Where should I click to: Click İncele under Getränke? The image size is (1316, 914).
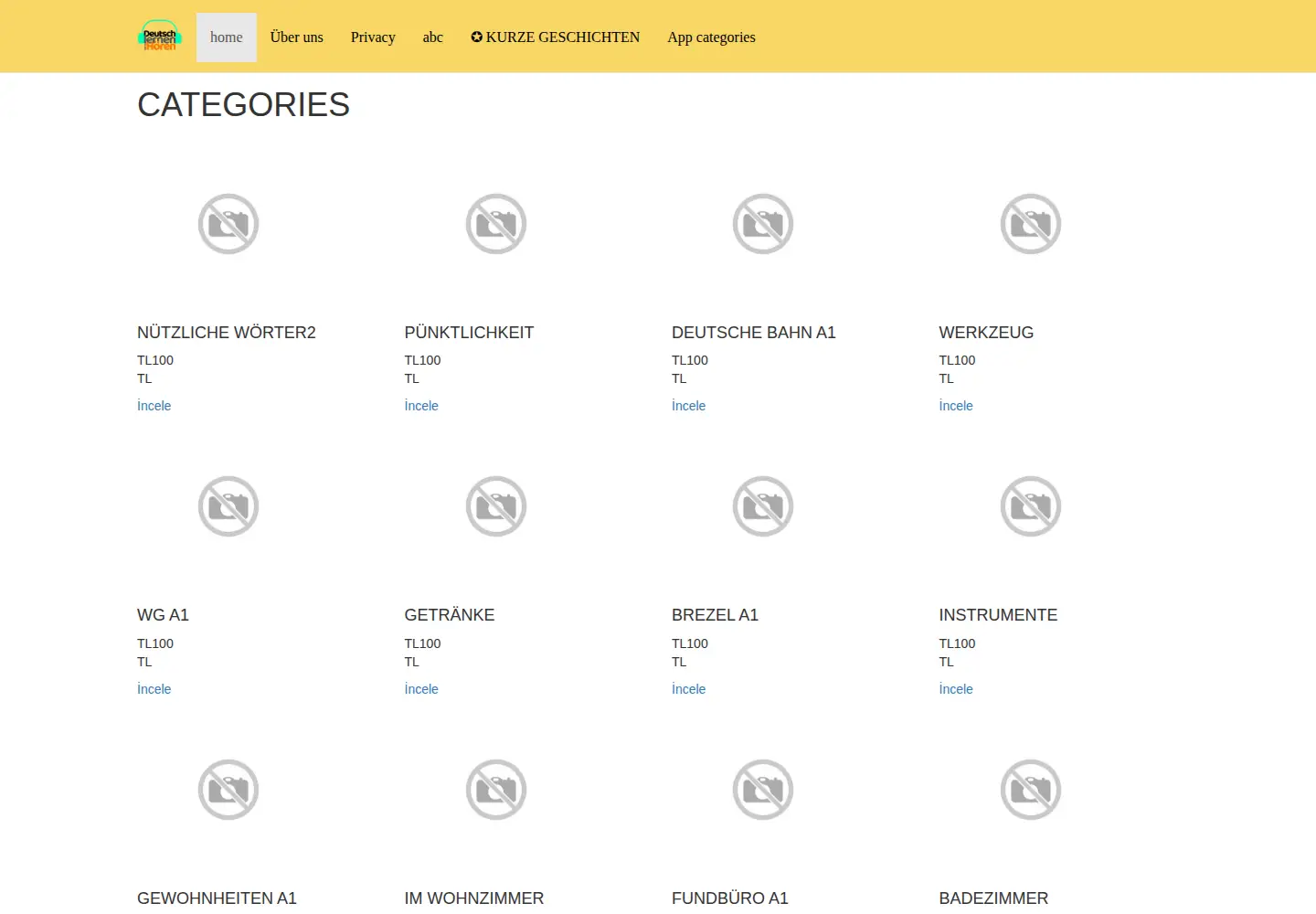421,689
